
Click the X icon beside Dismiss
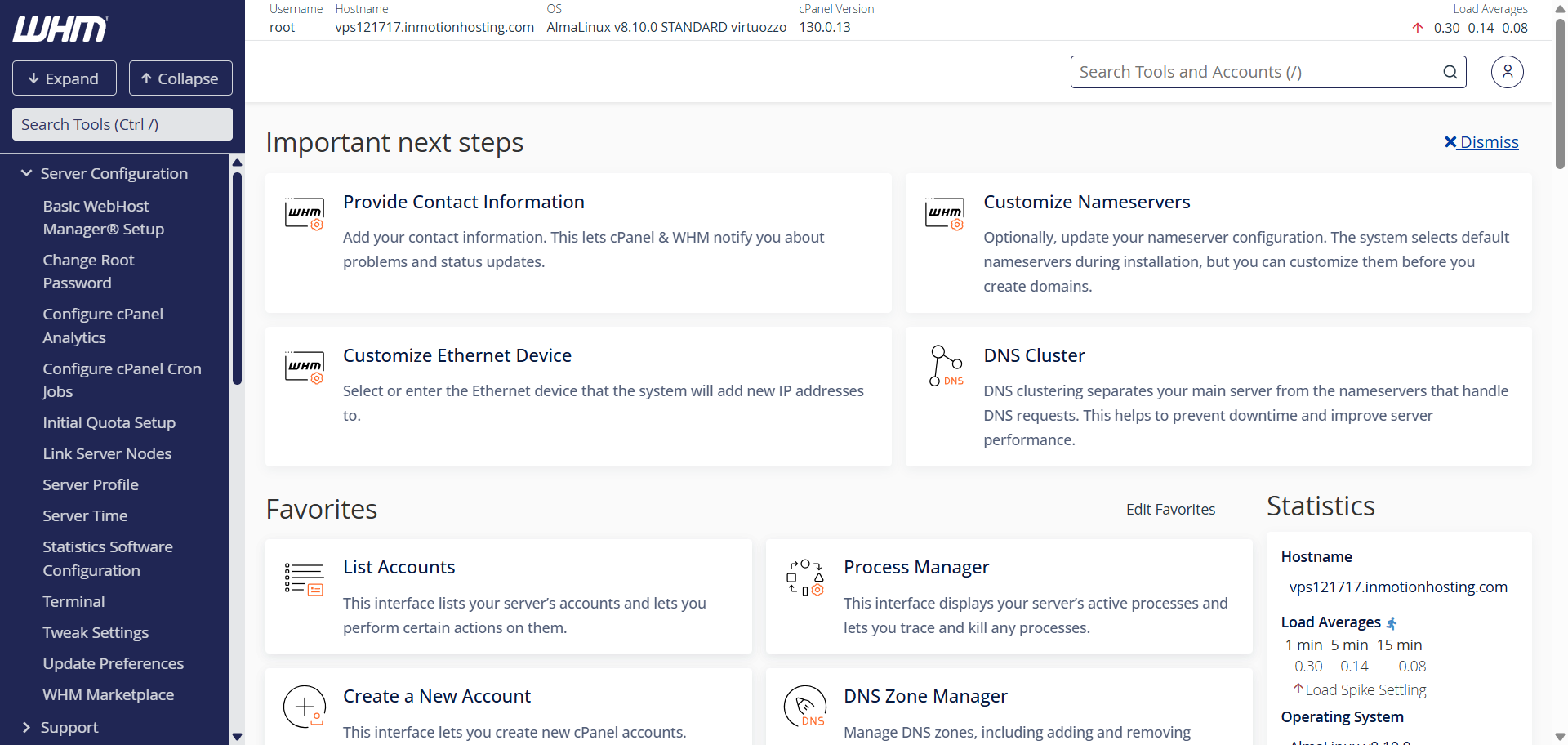coord(1450,142)
